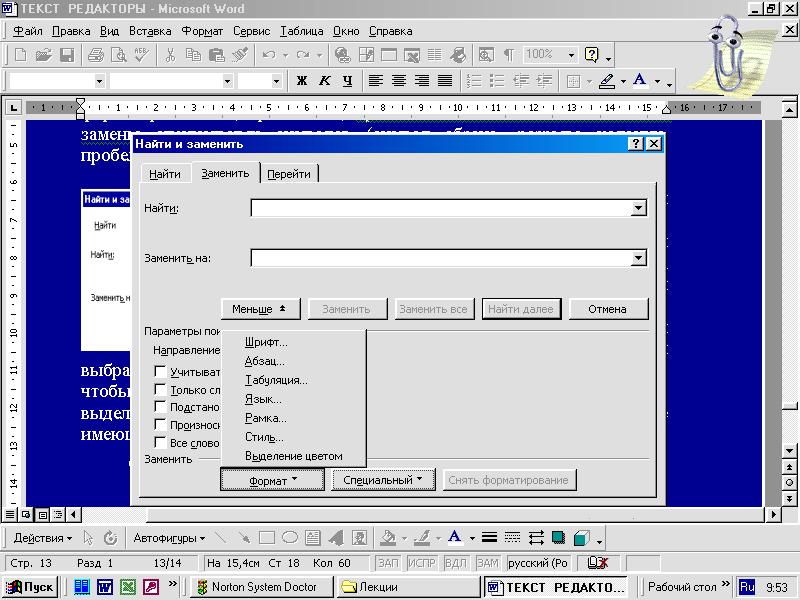The image size is (800, 600).
Task: Switch to the 'Найти' tab
Action: [165, 174]
